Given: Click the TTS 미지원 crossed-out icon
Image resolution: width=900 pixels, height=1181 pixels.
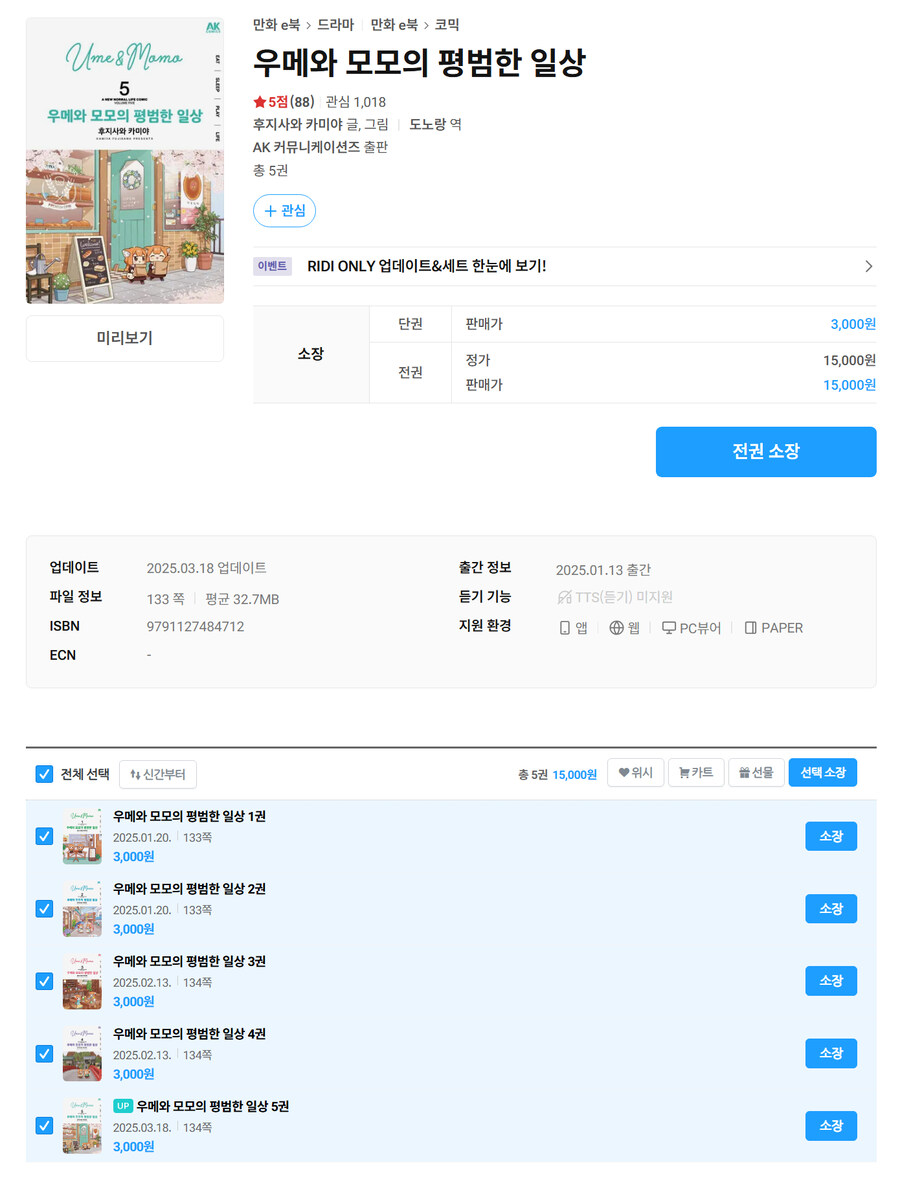Looking at the screenshot, I should [x=564, y=597].
